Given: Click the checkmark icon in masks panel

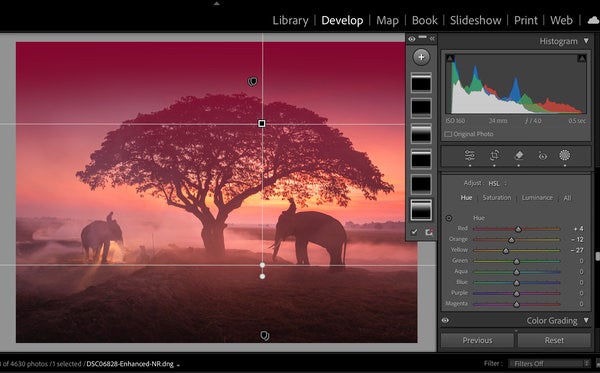Looking at the screenshot, I should tap(414, 232).
